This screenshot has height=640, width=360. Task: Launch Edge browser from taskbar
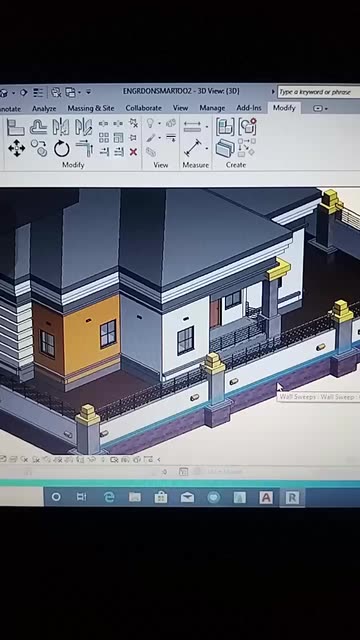(x=108, y=497)
